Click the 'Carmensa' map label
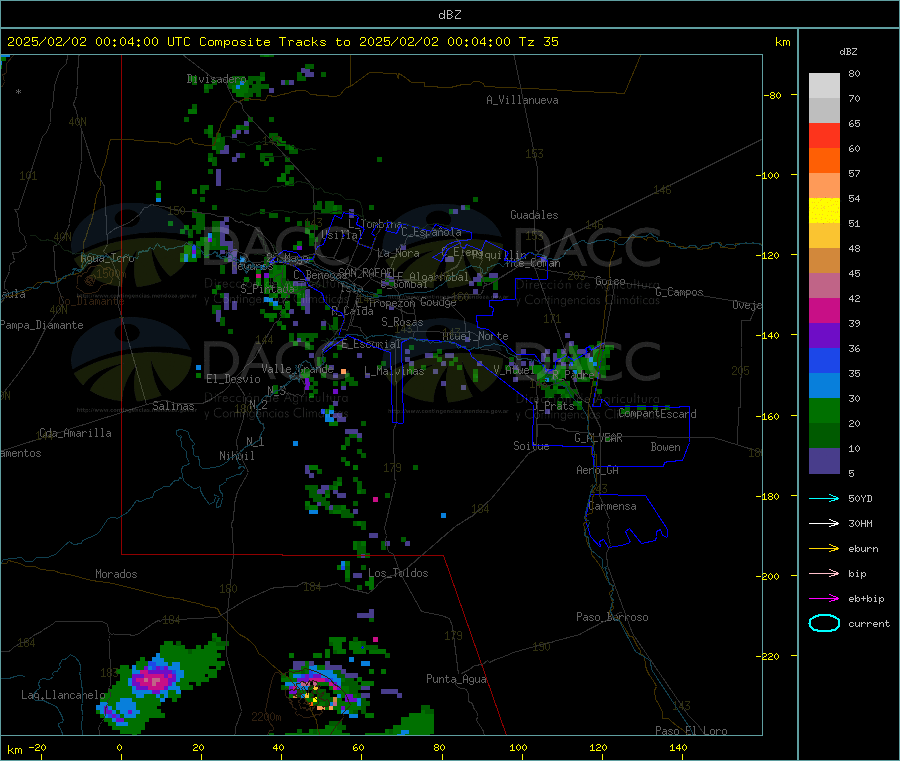Image resolution: width=900 pixels, height=761 pixels. [612, 506]
